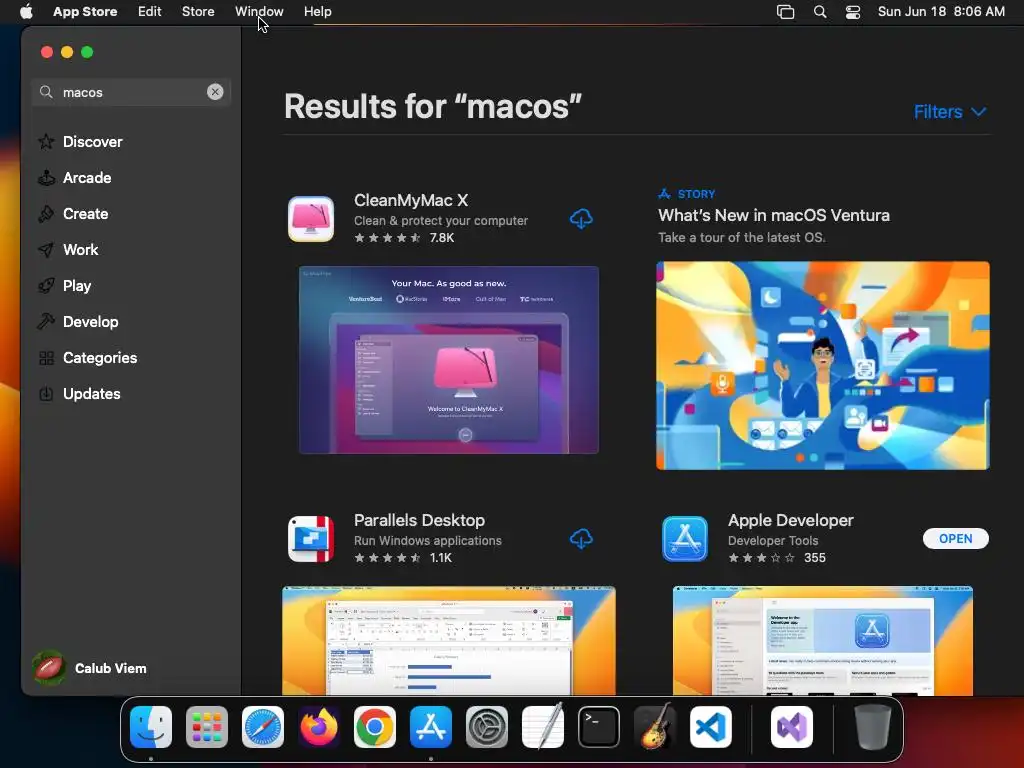
Task: Open the Apple menu
Action: click(x=26, y=11)
